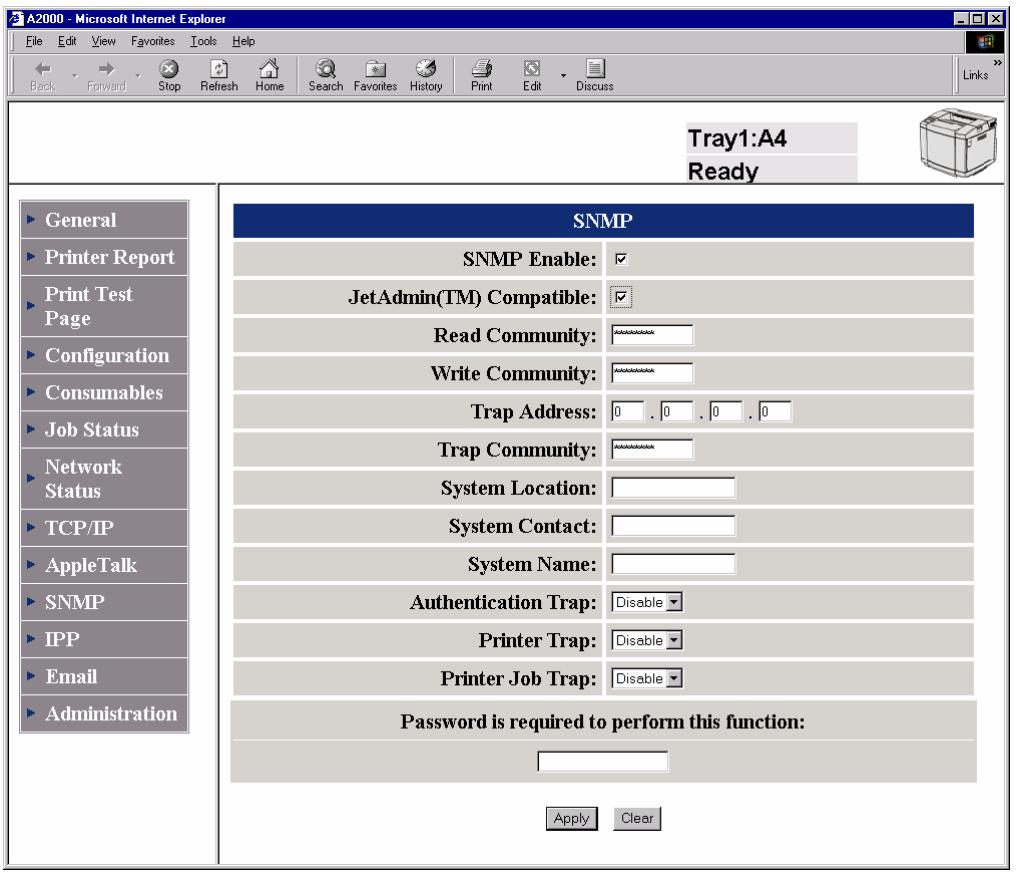Toggle the SNMP Enable checkbox
The height and width of the screenshot is (873, 1017).
point(621,259)
